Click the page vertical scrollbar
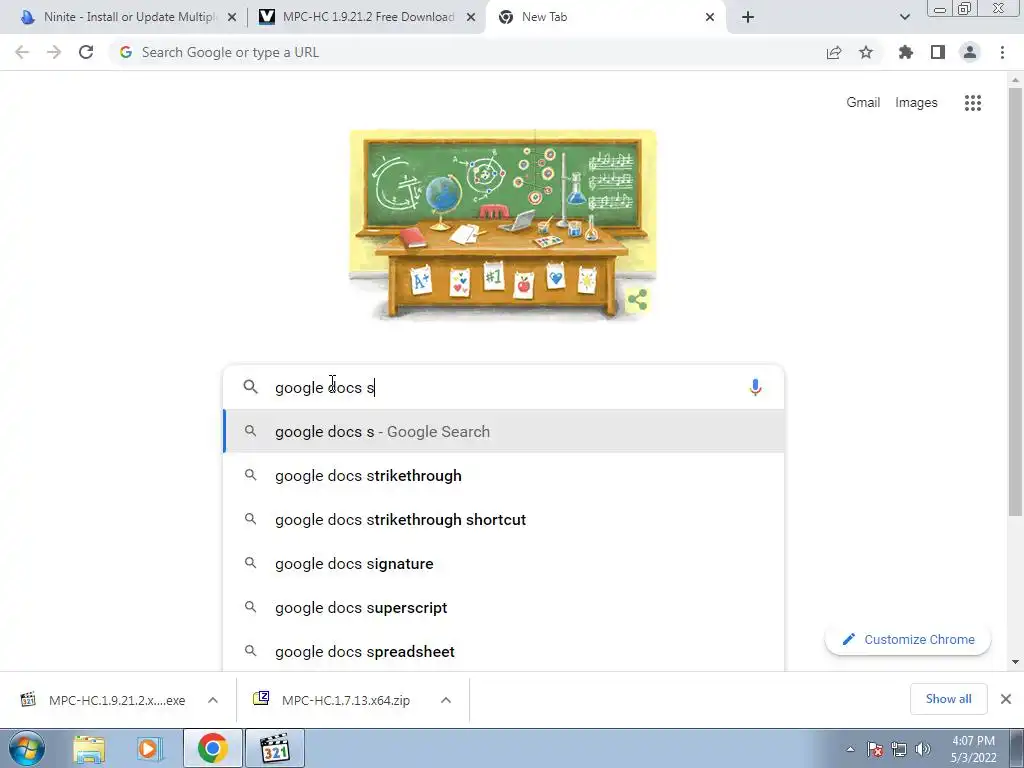1024x768 pixels. point(1015,300)
